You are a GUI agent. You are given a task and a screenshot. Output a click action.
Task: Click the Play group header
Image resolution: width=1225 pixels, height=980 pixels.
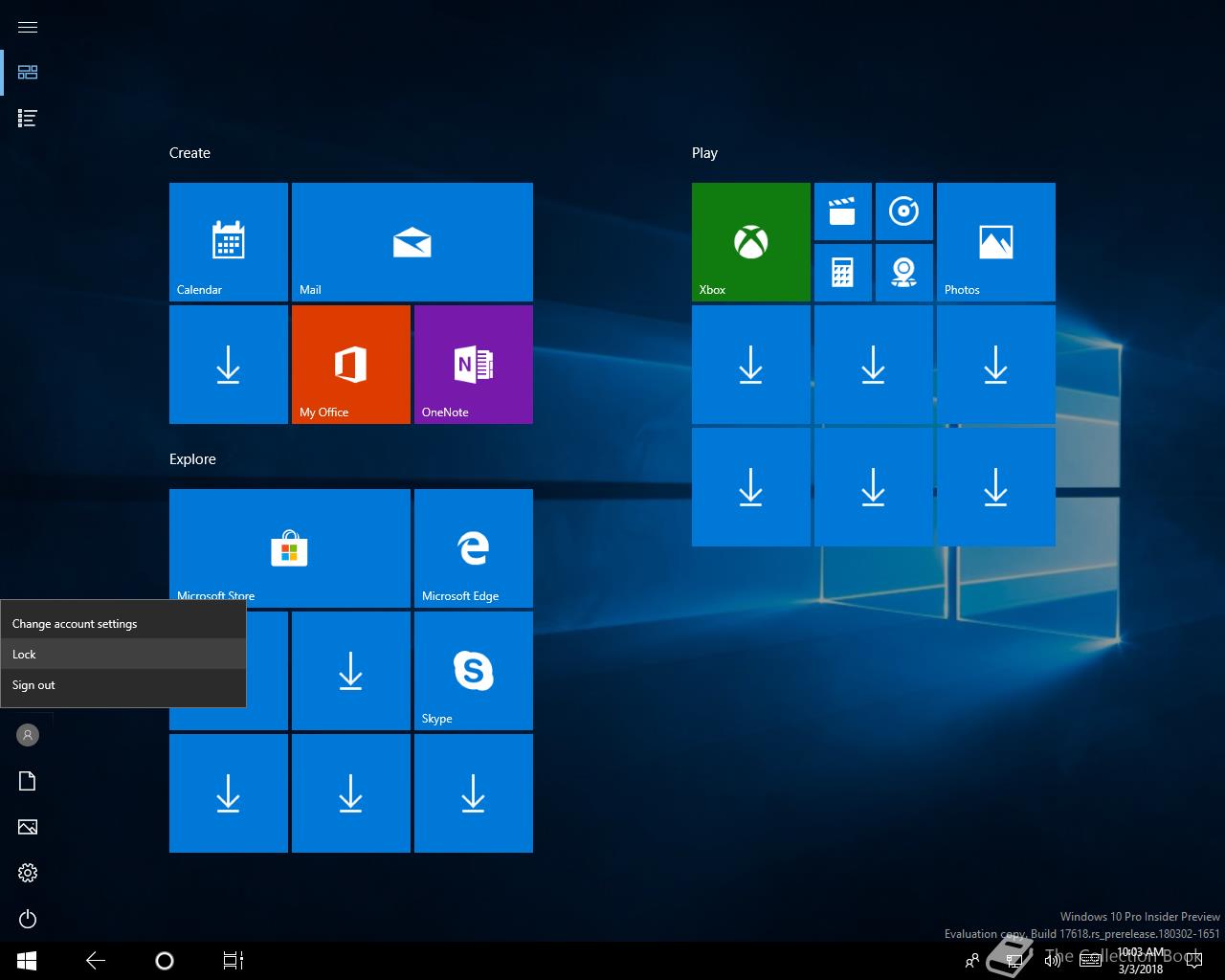click(x=704, y=153)
